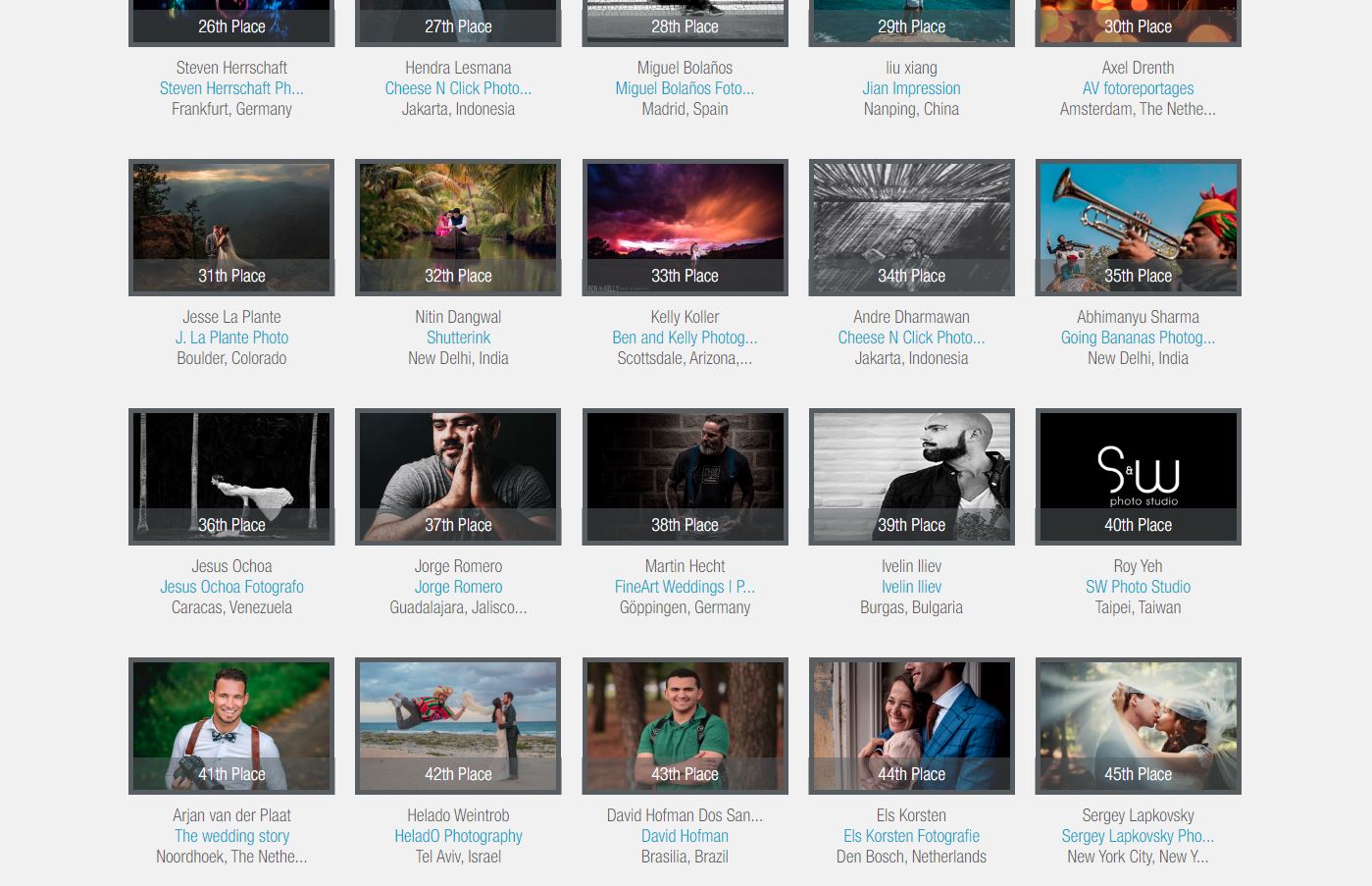Viewport: 1372px width, 886px height.
Task: Visit the AV fotoreportages link
Action: coord(1138,88)
